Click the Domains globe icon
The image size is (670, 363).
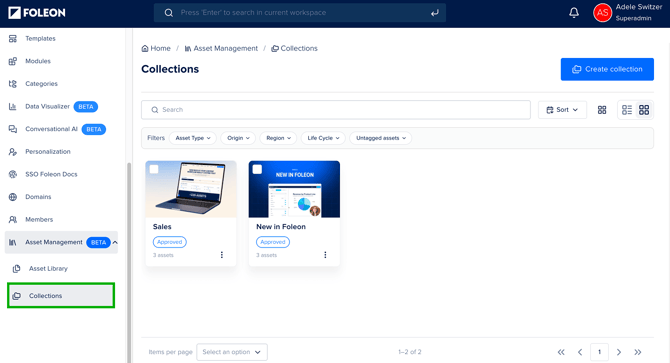click(x=13, y=197)
